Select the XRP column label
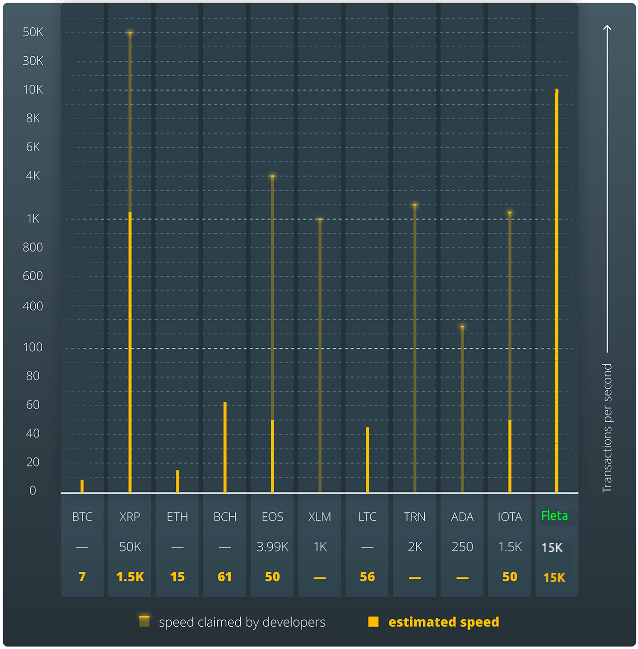 [130, 517]
